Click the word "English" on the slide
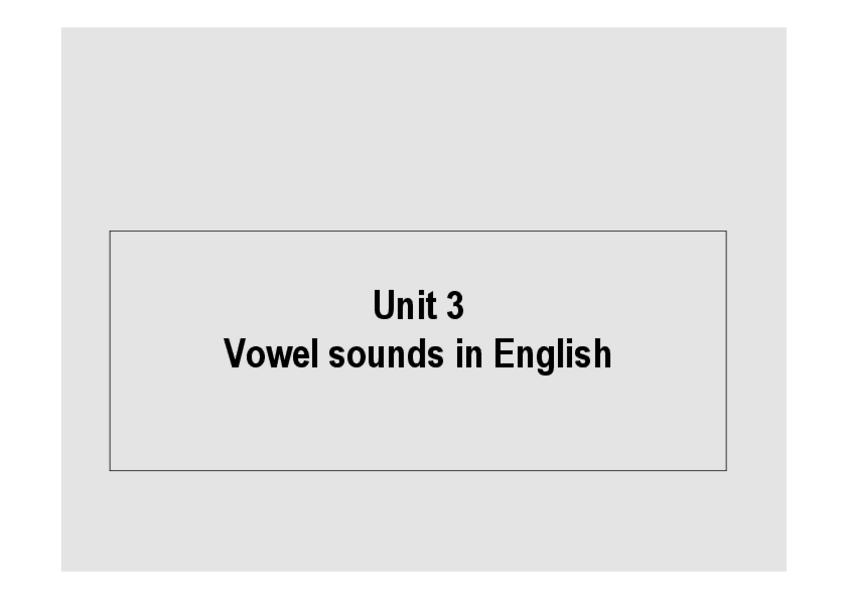This screenshot has height=599, width=848. tap(551, 354)
